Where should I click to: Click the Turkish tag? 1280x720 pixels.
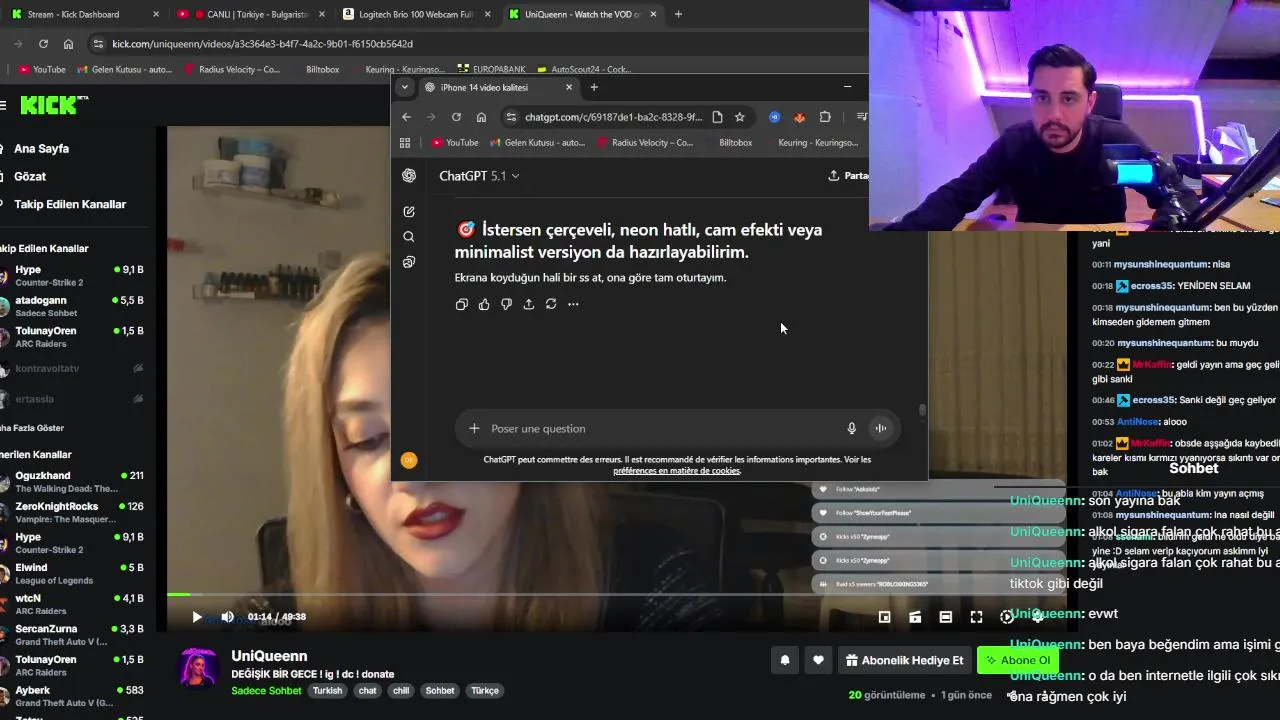[327, 691]
